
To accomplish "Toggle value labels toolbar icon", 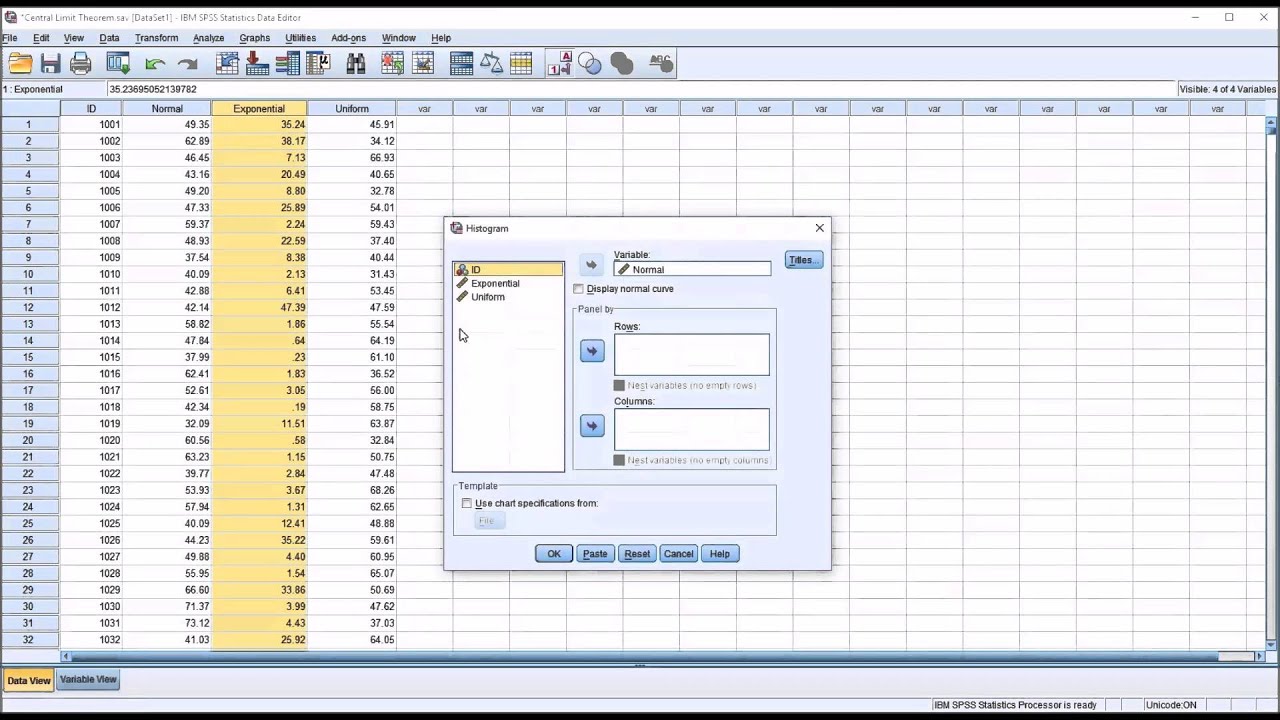I will [559, 64].
